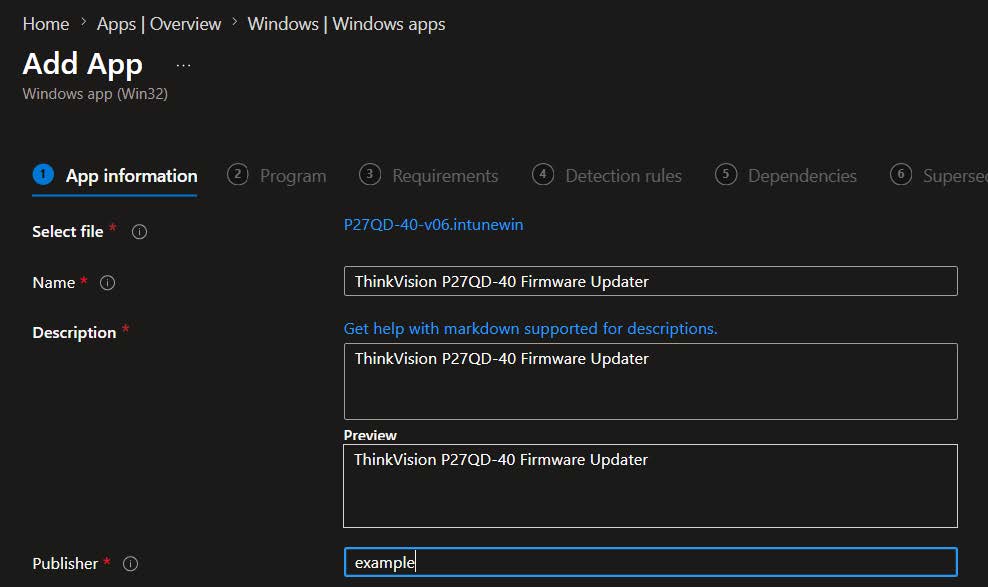Click the Preview heading label
The width and height of the screenshot is (988, 587).
(x=370, y=435)
